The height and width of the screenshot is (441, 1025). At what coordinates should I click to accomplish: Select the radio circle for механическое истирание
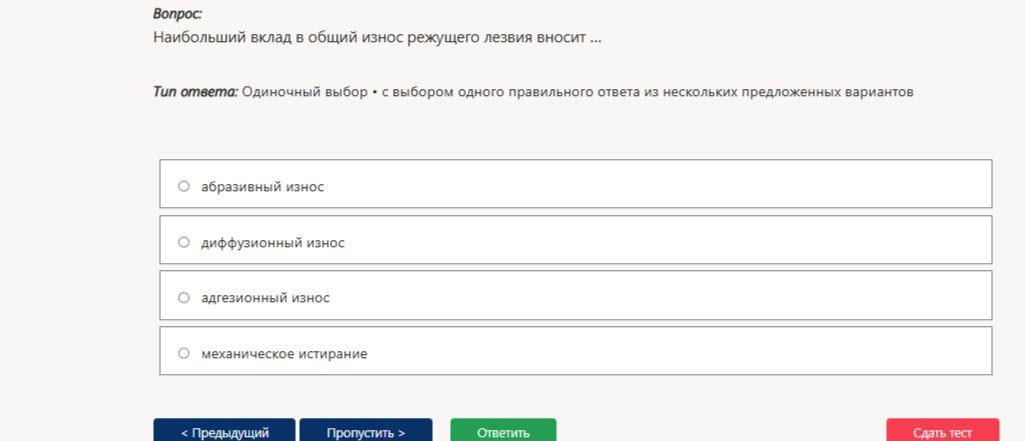[x=184, y=353]
